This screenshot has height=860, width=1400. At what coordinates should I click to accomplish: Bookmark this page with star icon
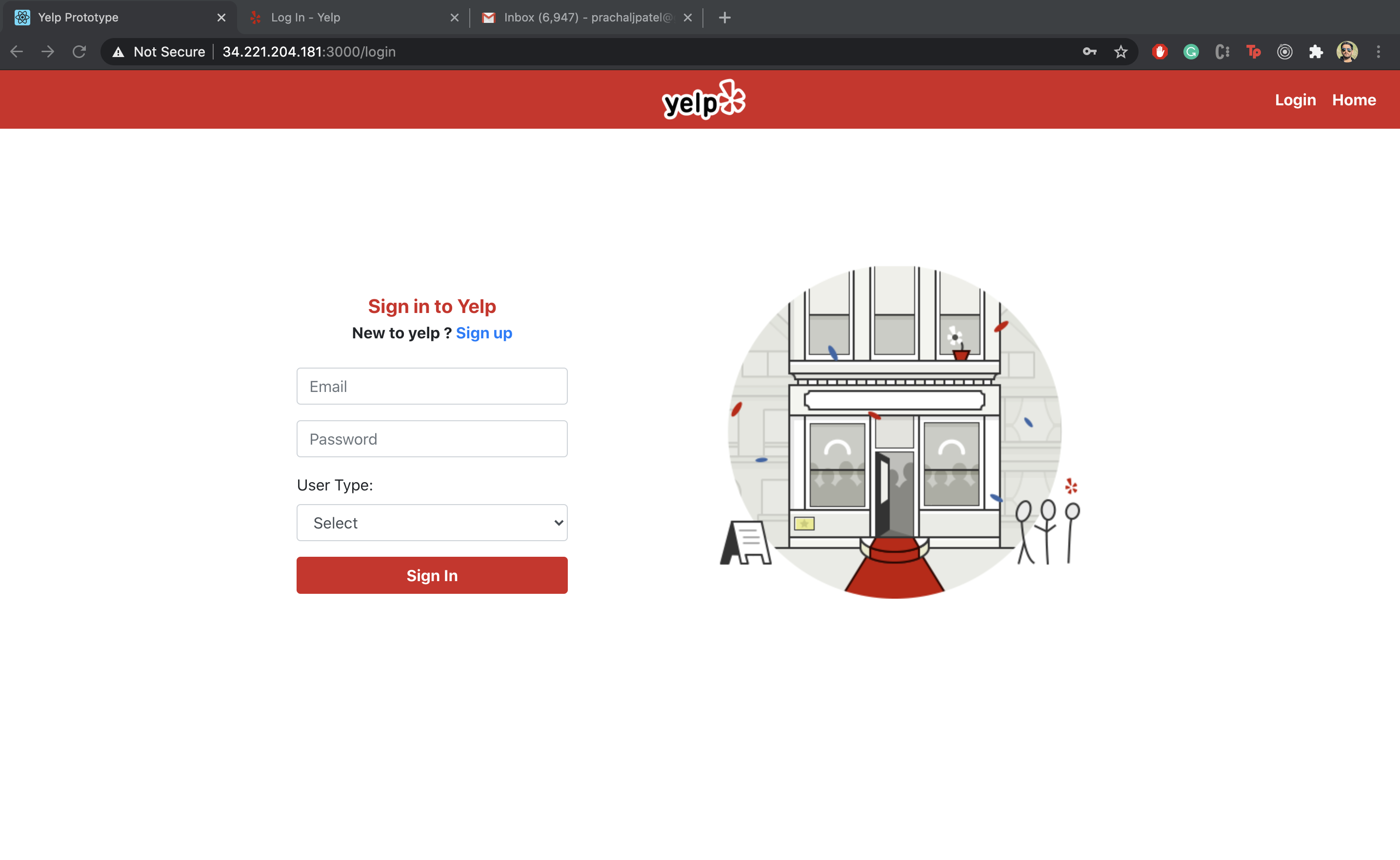tap(1120, 52)
